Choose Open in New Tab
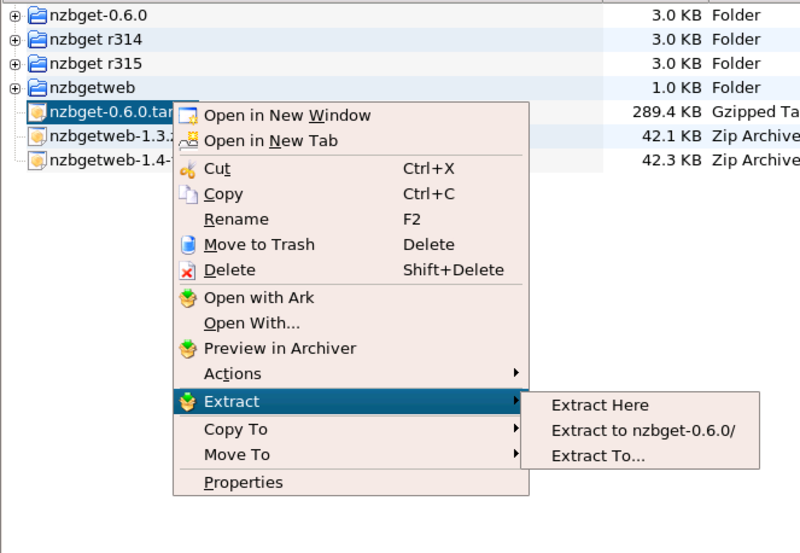The width and height of the screenshot is (800, 553). pos(351,141)
